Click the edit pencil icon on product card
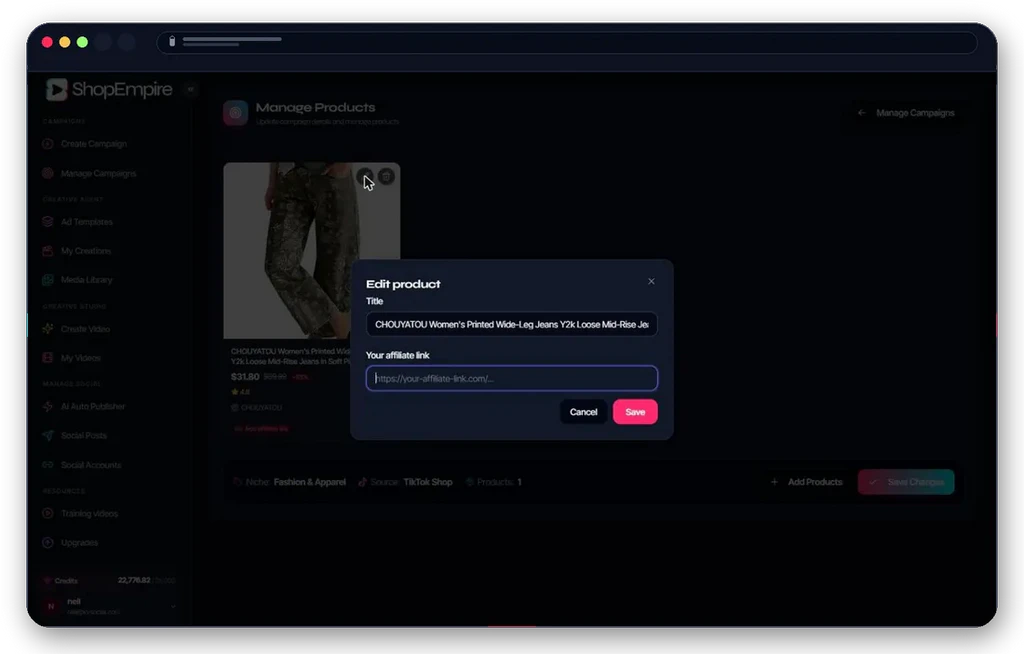 coord(365,176)
